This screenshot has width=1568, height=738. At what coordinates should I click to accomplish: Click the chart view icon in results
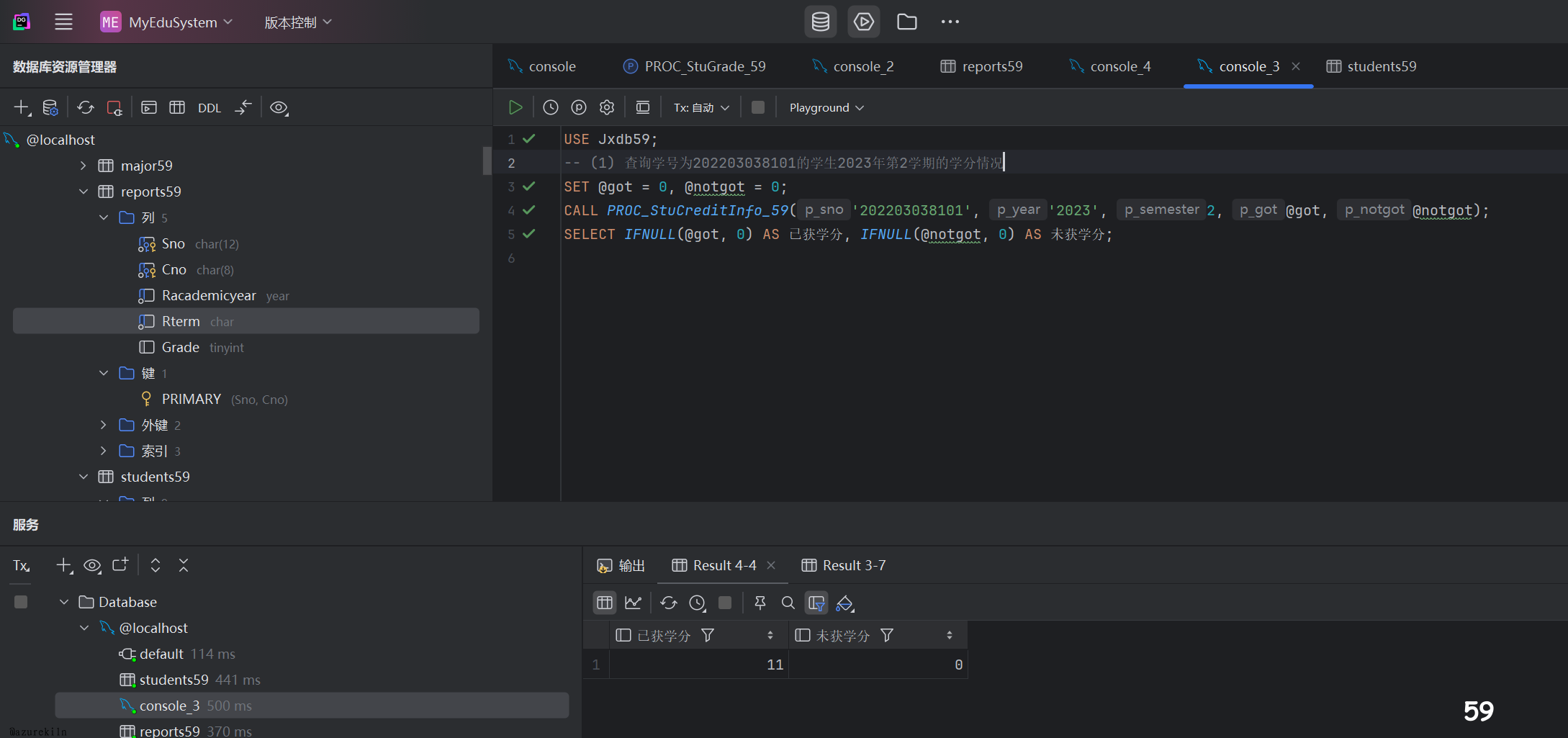coord(633,603)
